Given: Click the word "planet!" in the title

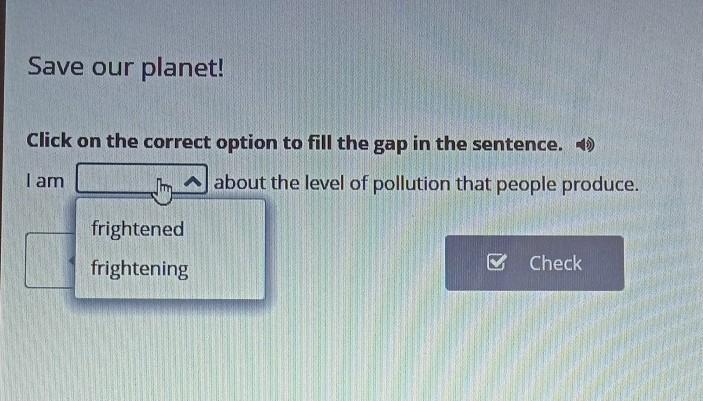Looking at the screenshot, I should pyautogui.click(x=182, y=68).
